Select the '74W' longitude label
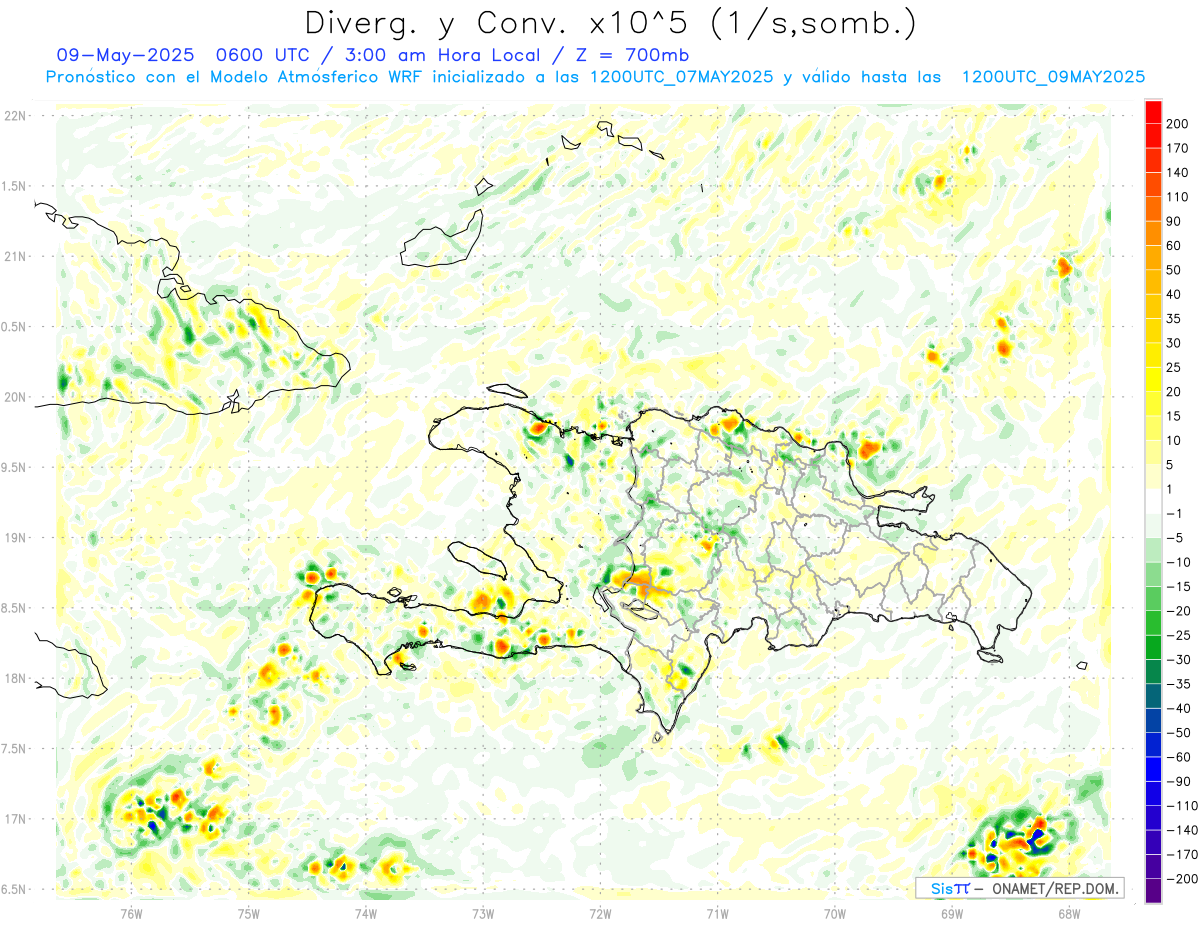1200x927 pixels. point(366,913)
